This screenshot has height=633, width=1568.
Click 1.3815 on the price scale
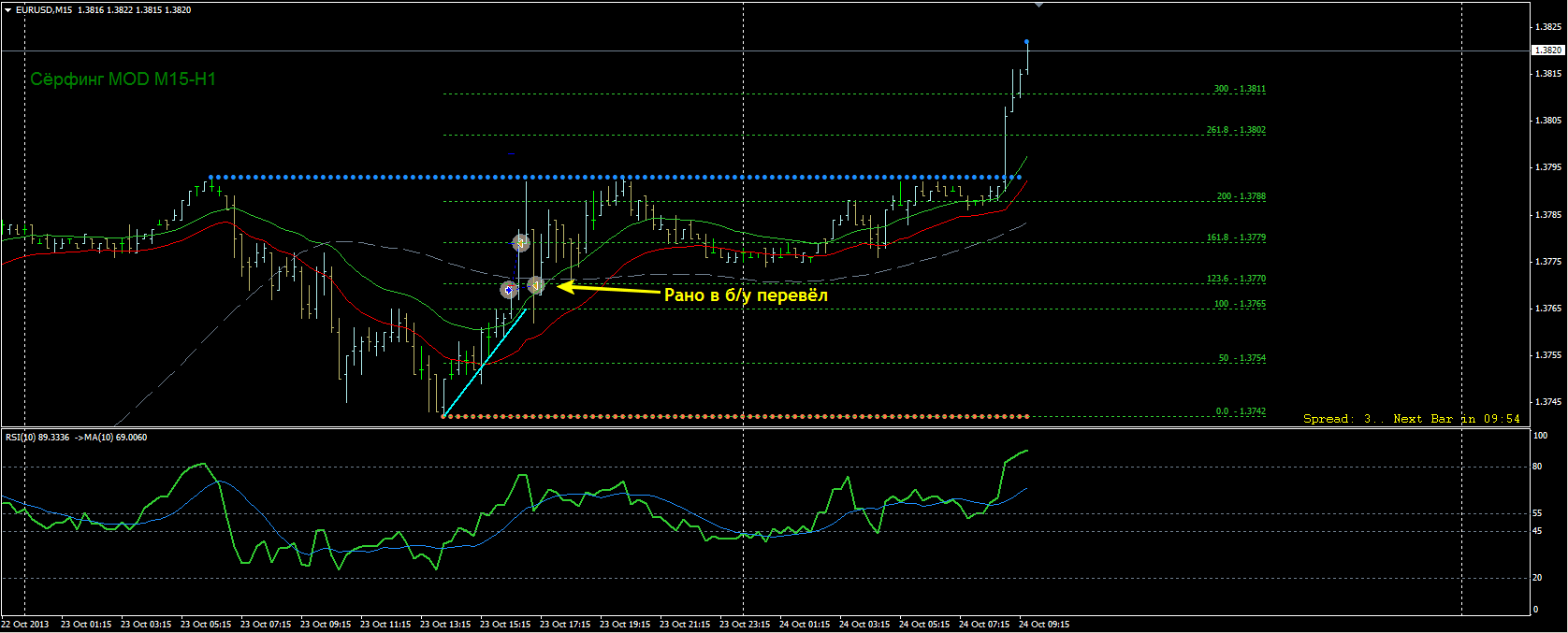[1547, 74]
